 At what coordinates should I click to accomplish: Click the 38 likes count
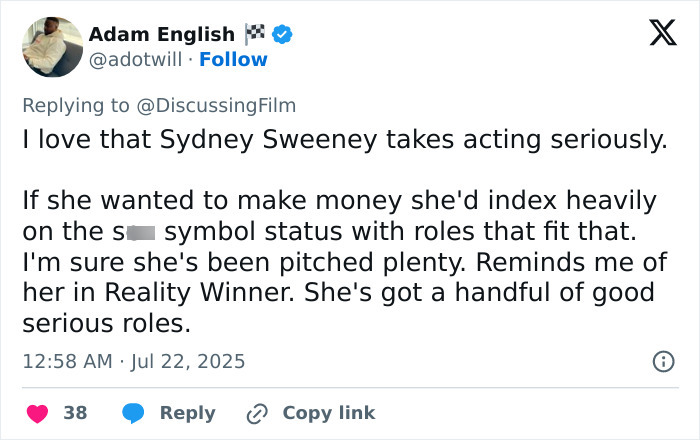tap(75, 412)
